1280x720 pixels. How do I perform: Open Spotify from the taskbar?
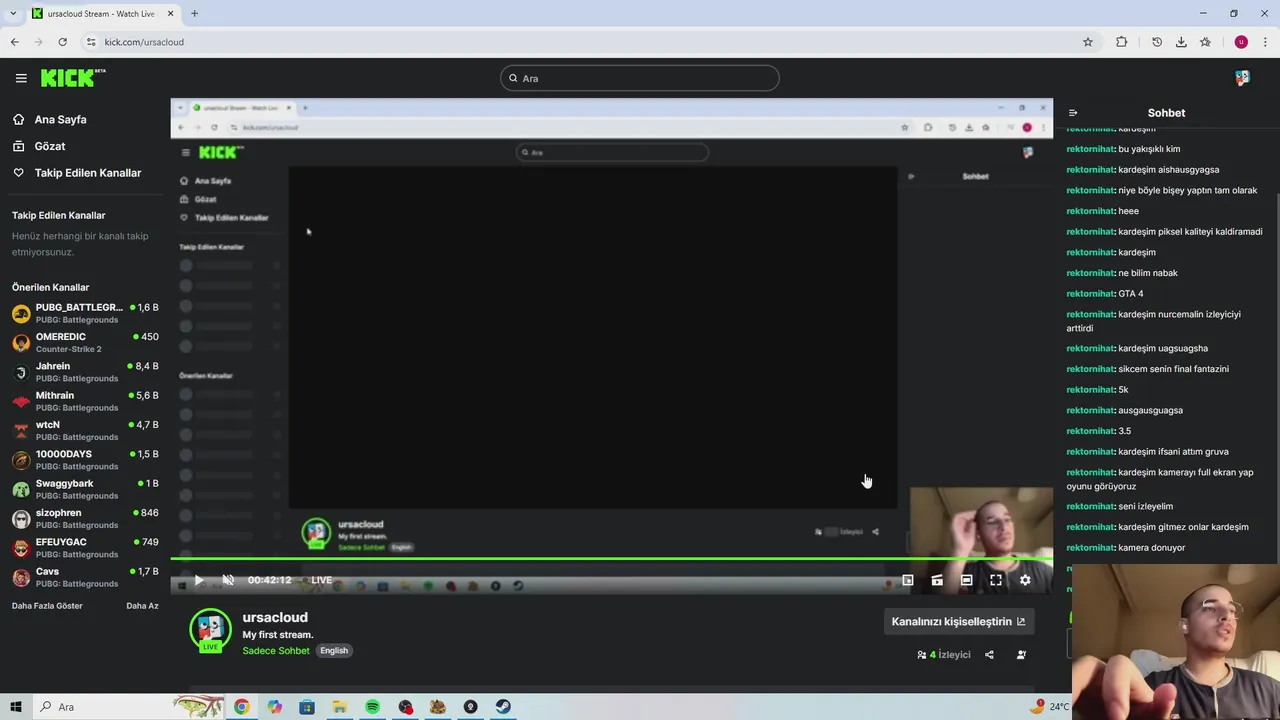(x=372, y=707)
